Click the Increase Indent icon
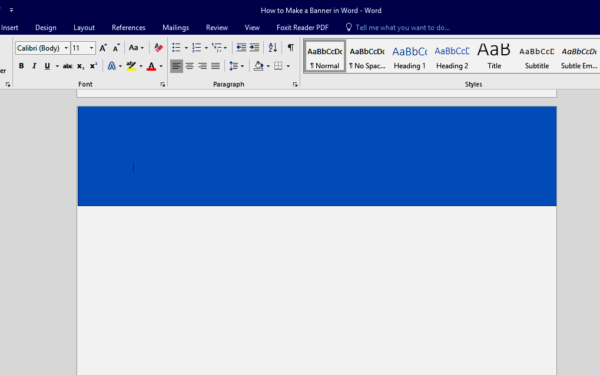This screenshot has width=600, height=375. pyautogui.click(x=254, y=47)
